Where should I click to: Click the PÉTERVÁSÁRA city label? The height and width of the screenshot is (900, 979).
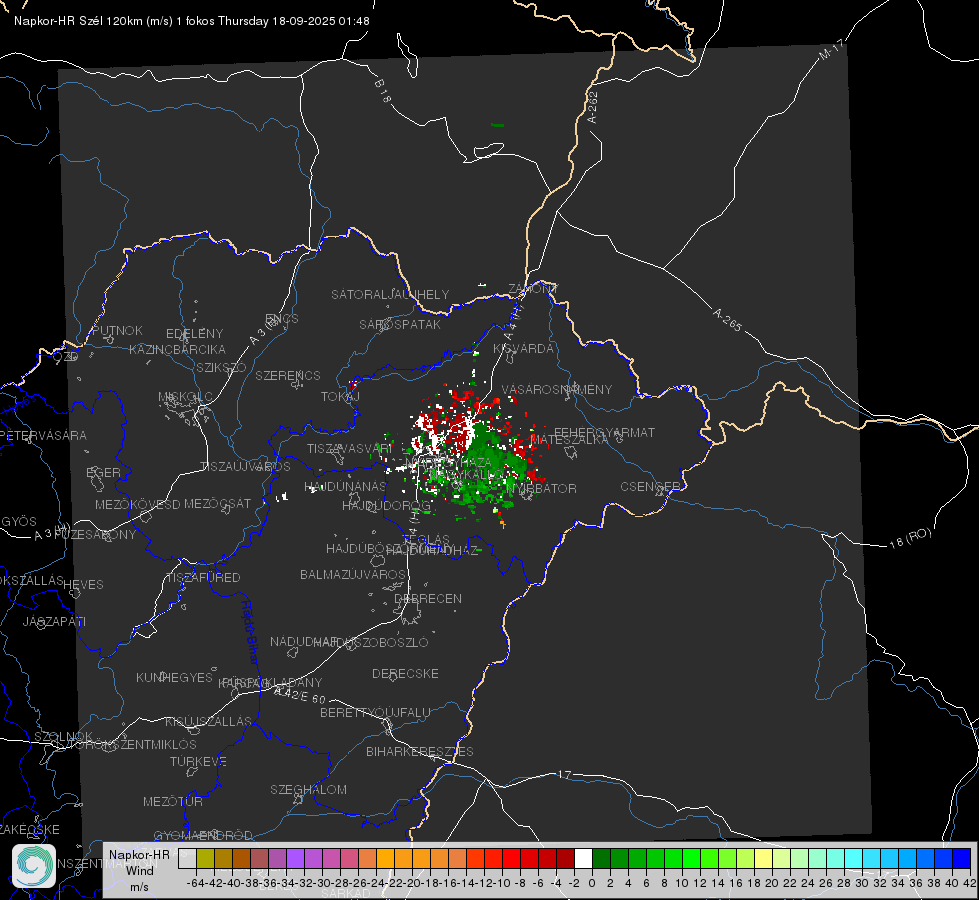coord(44,435)
